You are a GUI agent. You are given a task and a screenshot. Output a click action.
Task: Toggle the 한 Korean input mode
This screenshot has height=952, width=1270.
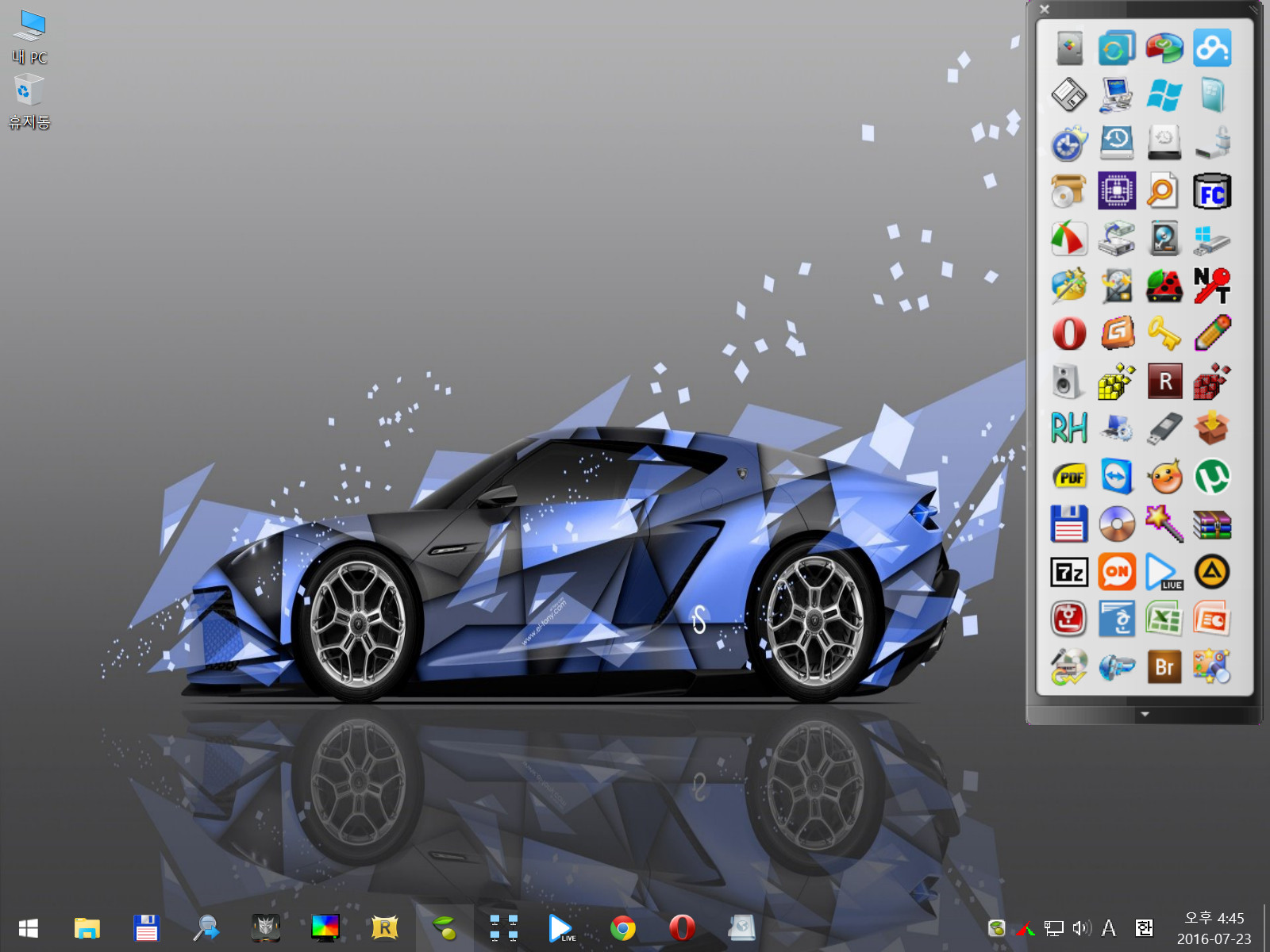click(1144, 927)
